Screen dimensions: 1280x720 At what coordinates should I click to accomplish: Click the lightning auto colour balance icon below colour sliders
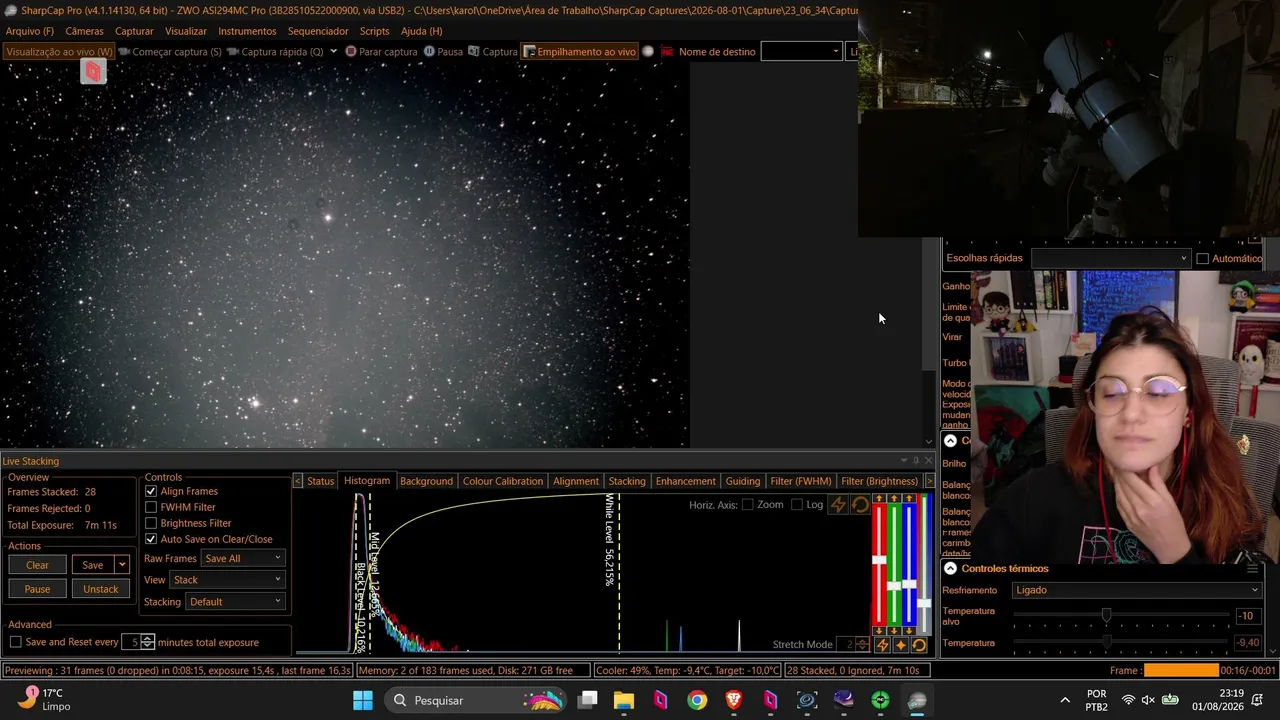click(x=882, y=645)
